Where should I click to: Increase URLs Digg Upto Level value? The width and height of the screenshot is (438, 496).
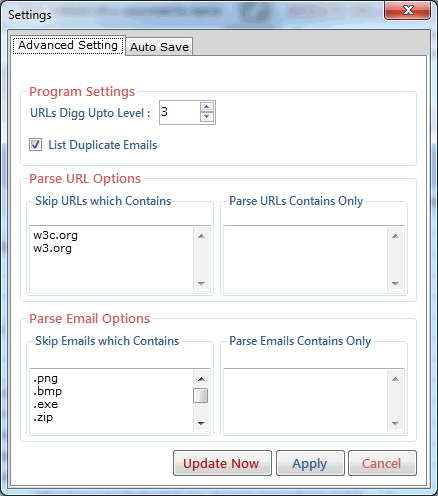(x=207, y=107)
